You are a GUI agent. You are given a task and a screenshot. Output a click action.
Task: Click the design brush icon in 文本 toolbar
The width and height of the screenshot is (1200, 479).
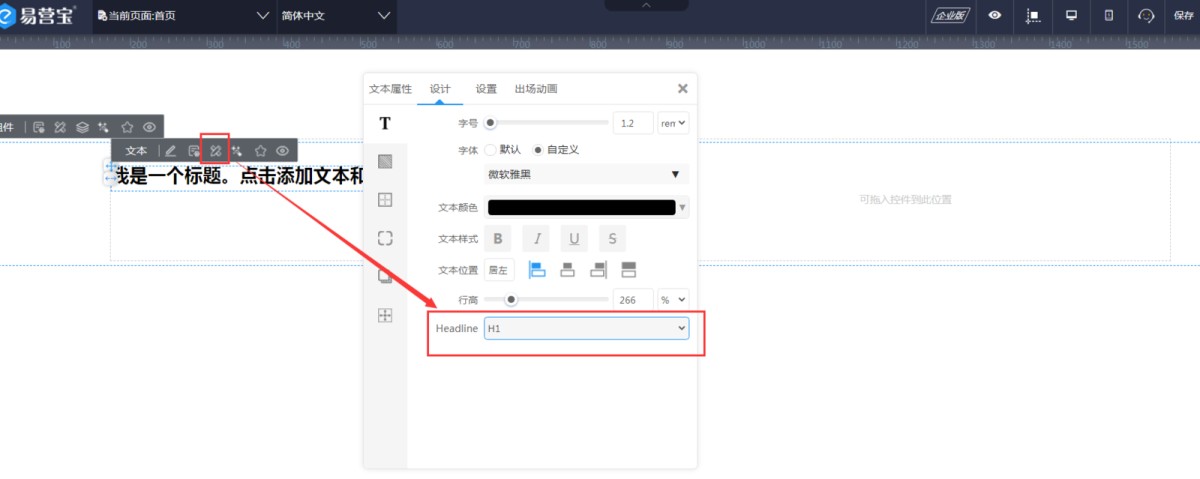point(215,151)
